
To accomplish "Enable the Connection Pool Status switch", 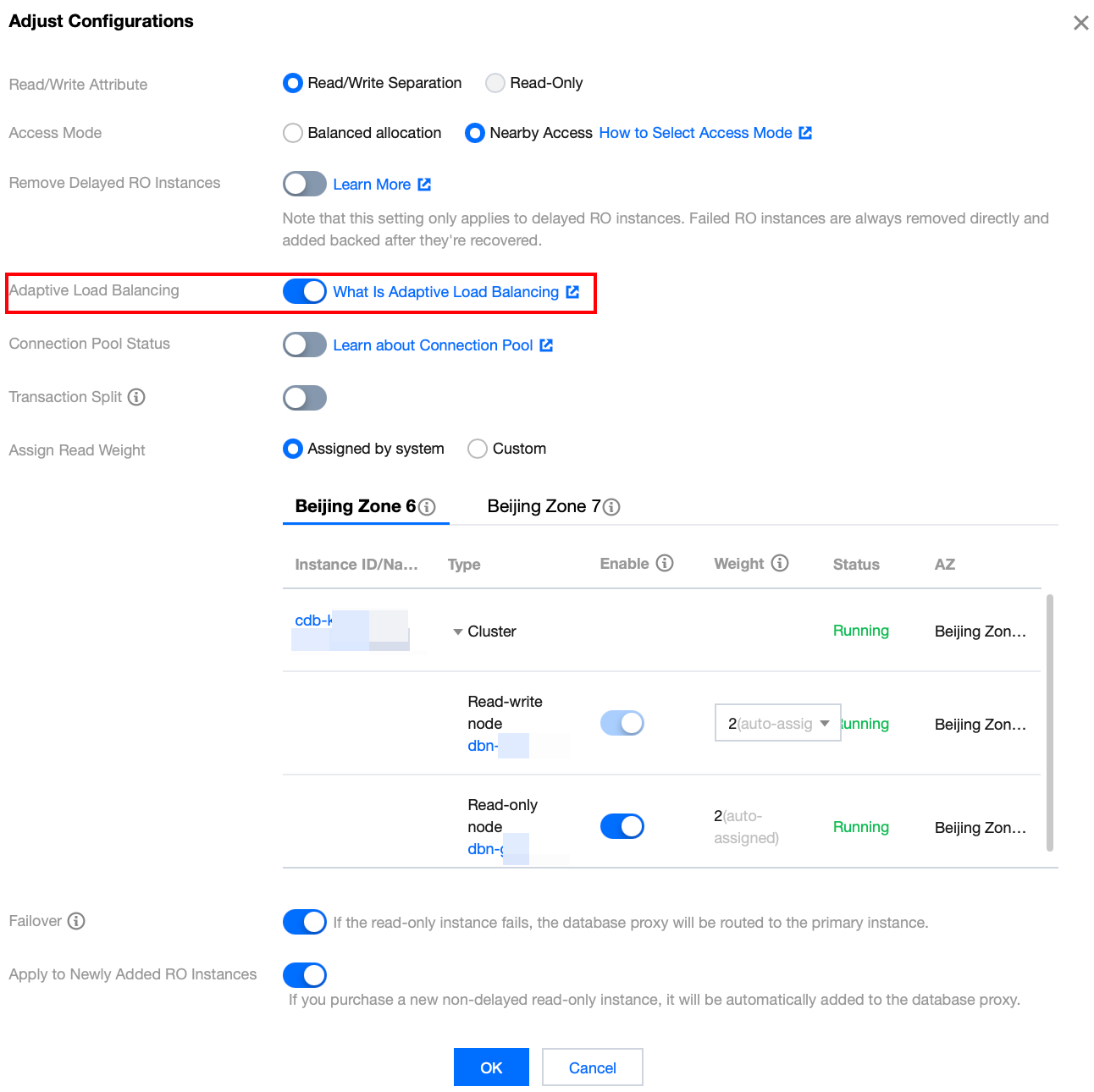I will pos(305,345).
